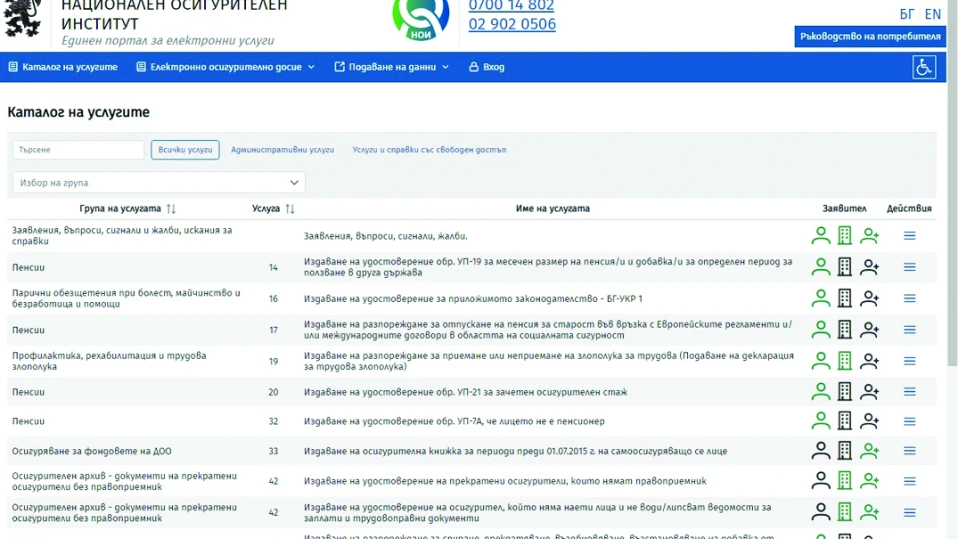This screenshot has height=539, width=958.
Task: Click the 'Ръководство на потребителя' button
Action: 869,36
